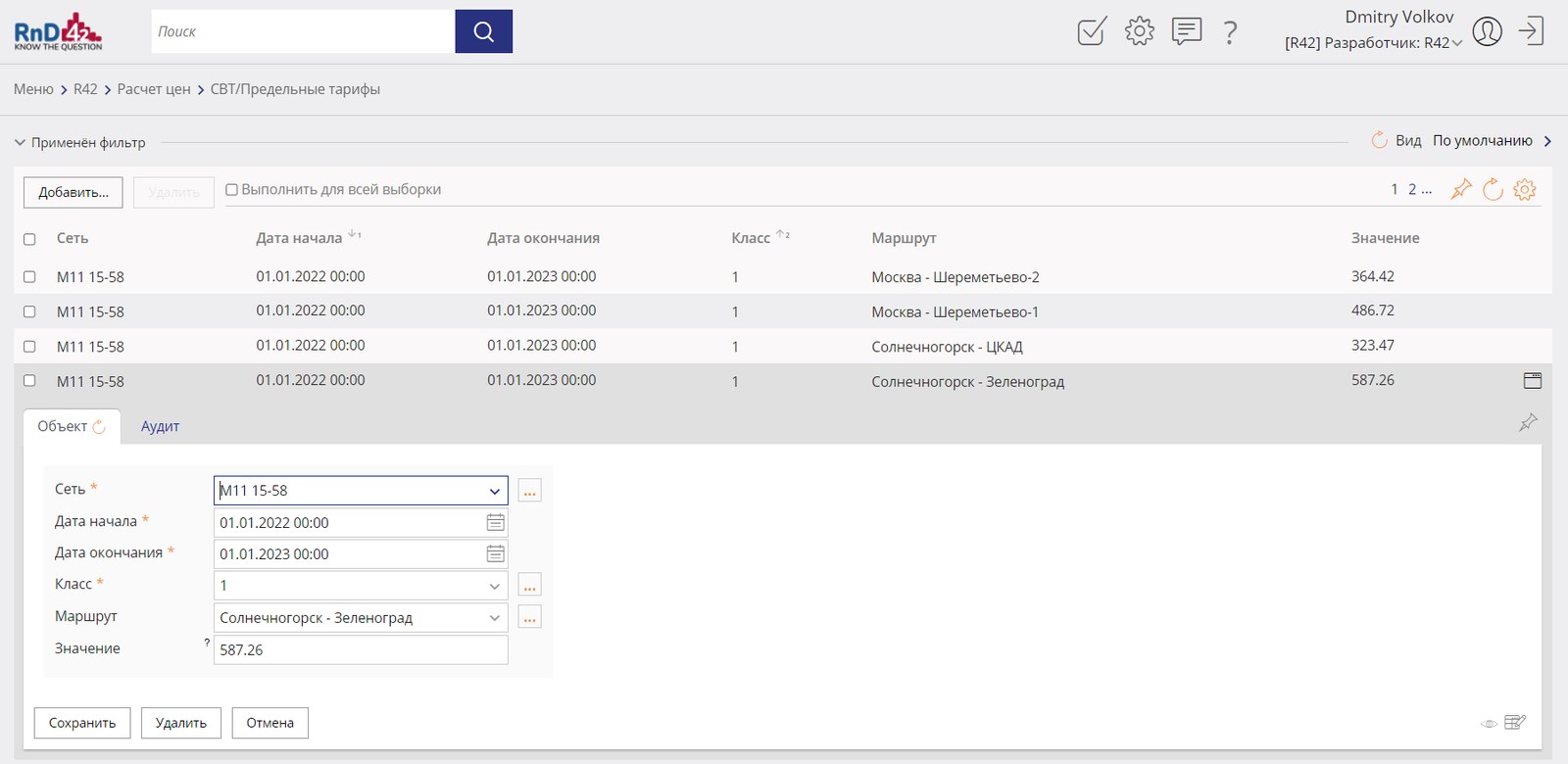This screenshot has width=1568, height=764.
Task: Switch to the Аудит tab
Action: click(160, 426)
